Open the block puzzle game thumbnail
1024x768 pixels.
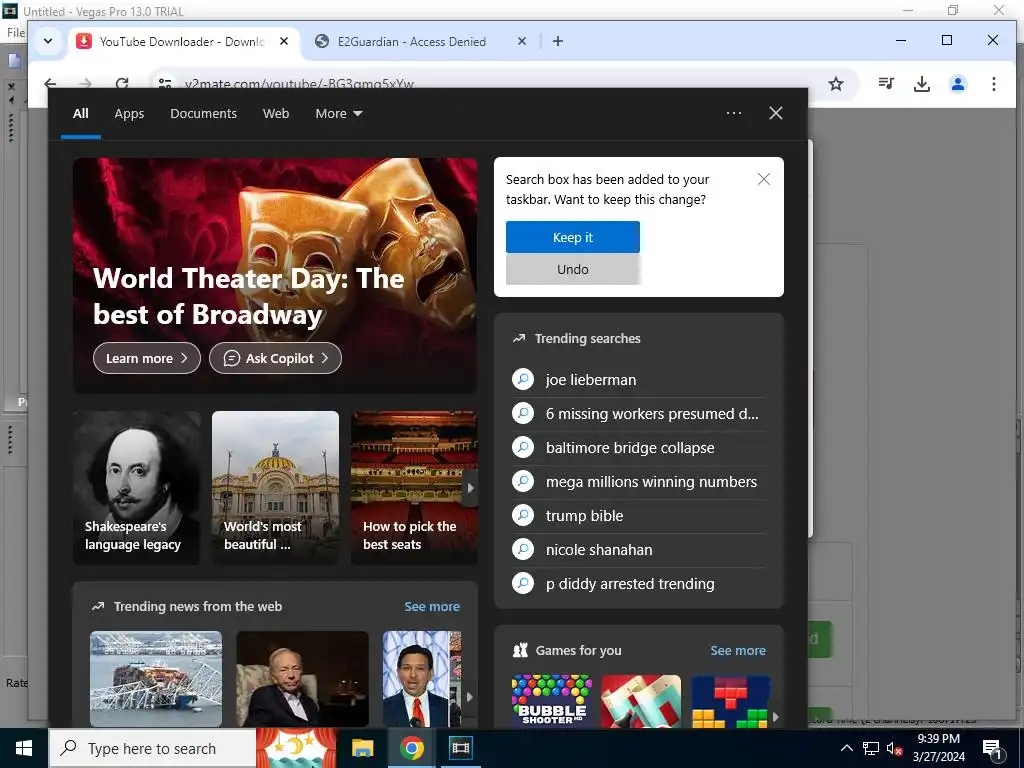tap(731, 701)
